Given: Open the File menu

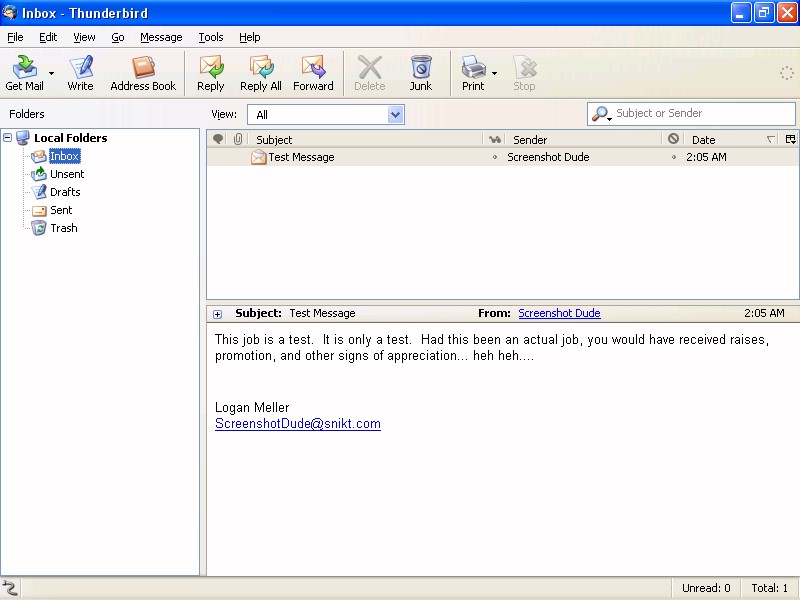Looking at the screenshot, I should 15,37.
